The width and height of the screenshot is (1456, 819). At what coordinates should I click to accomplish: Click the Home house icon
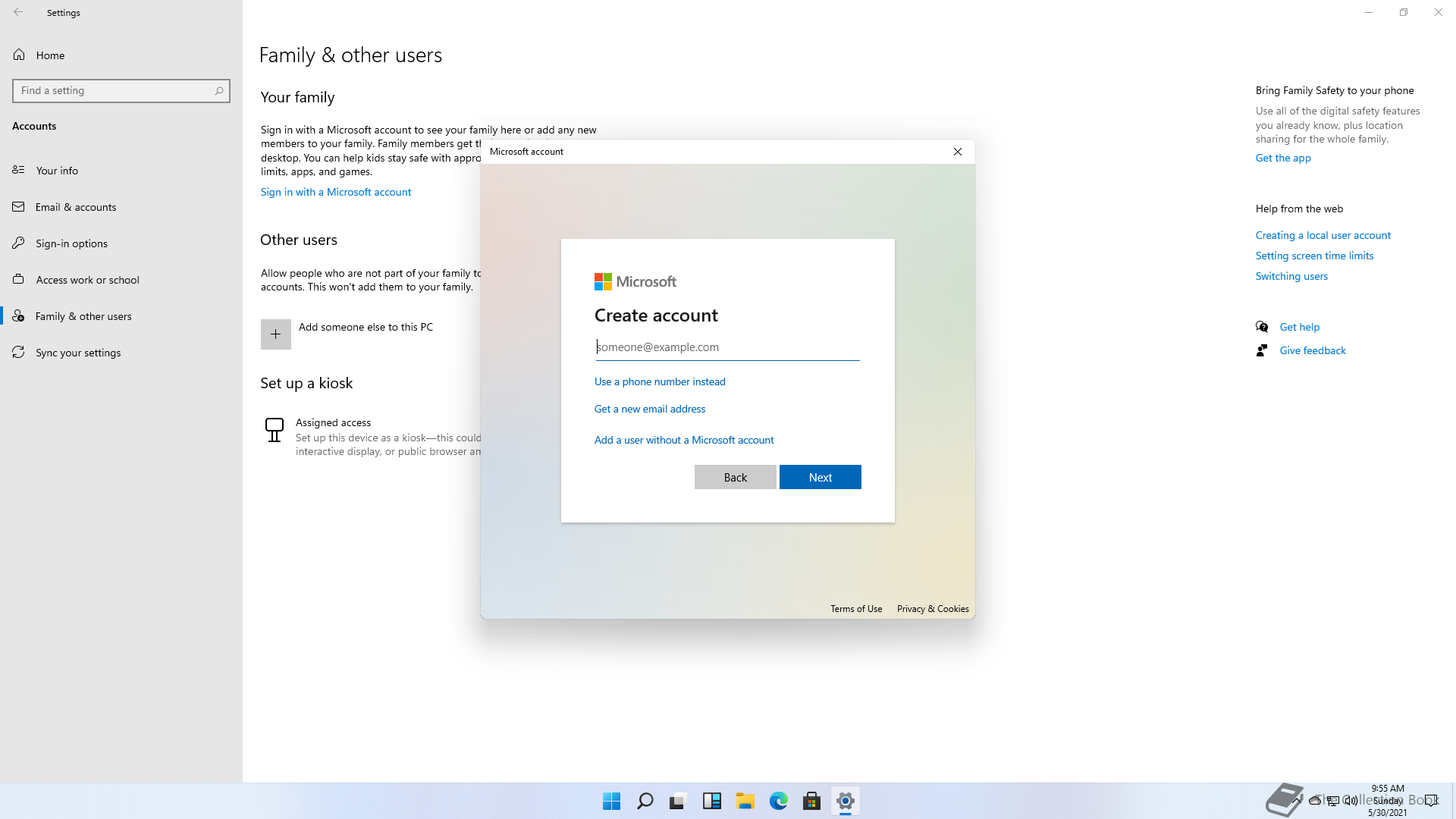click(x=19, y=55)
